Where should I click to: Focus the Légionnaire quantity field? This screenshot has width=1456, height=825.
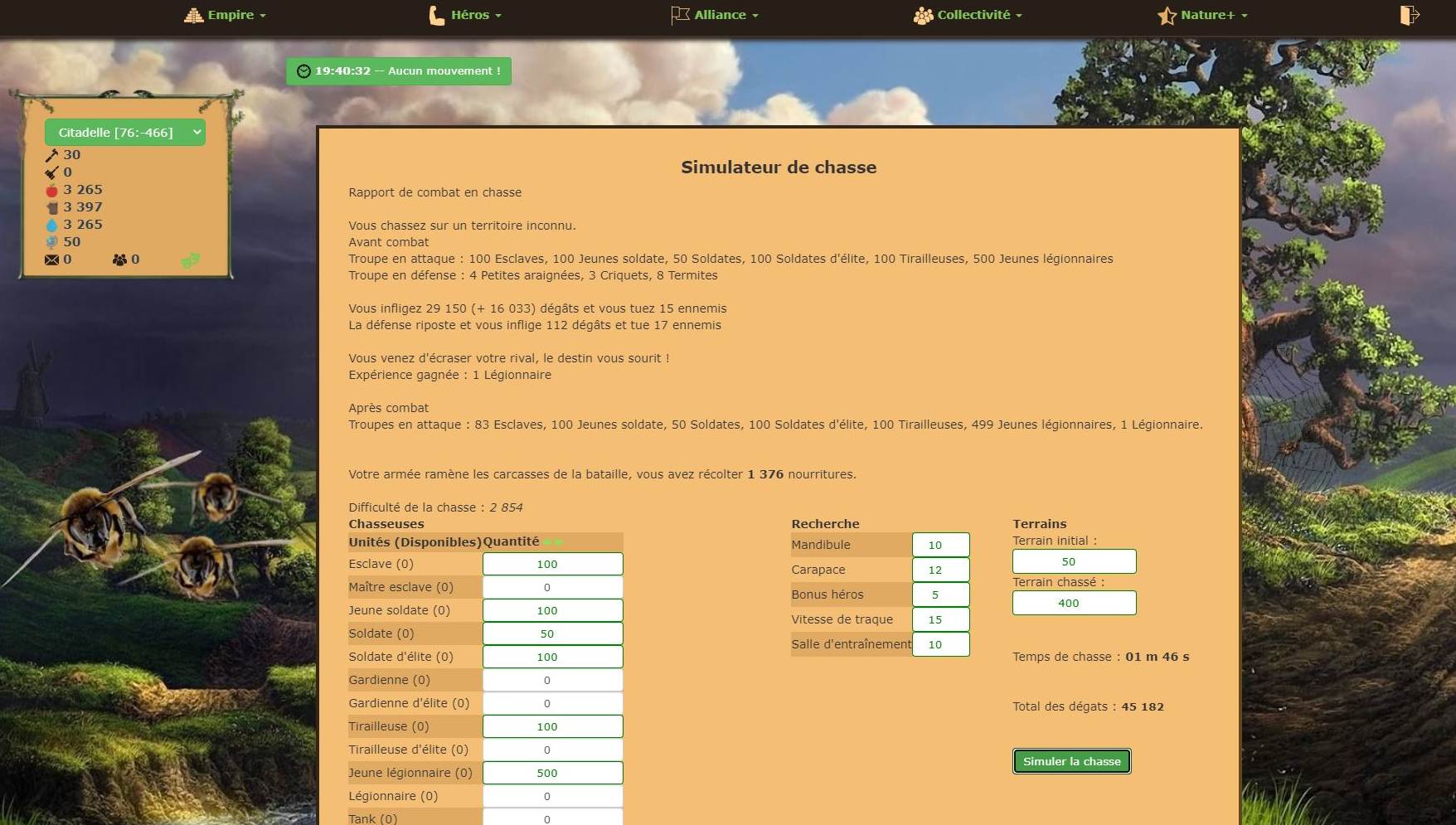(x=552, y=796)
